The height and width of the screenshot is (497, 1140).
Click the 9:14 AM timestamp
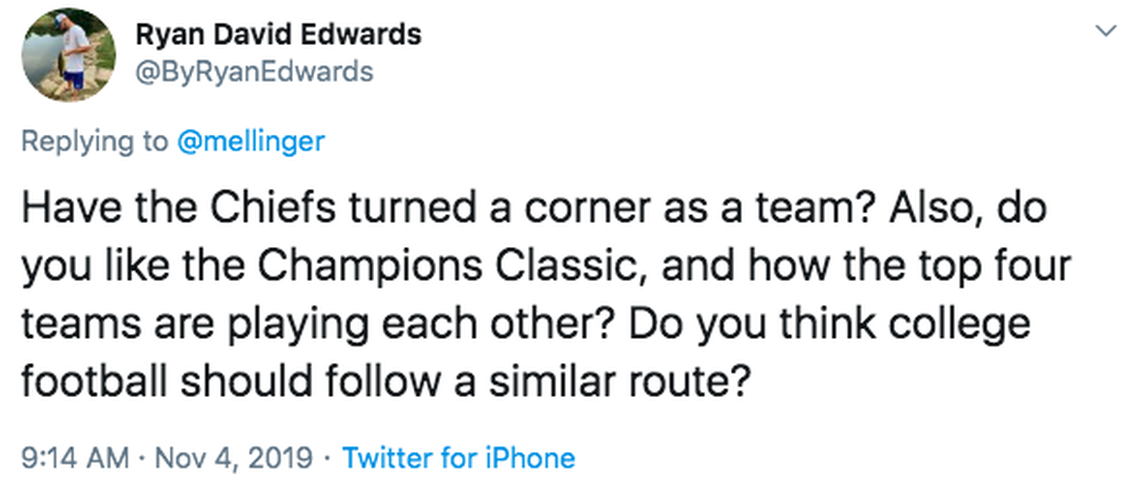[x=76, y=458]
